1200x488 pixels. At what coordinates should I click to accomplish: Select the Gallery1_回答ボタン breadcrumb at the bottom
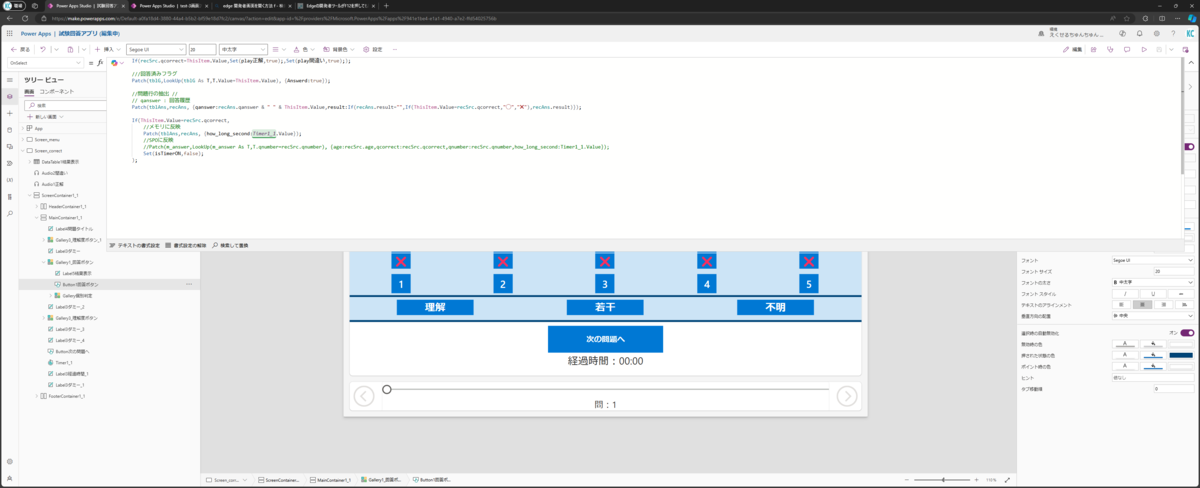click(x=380, y=480)
